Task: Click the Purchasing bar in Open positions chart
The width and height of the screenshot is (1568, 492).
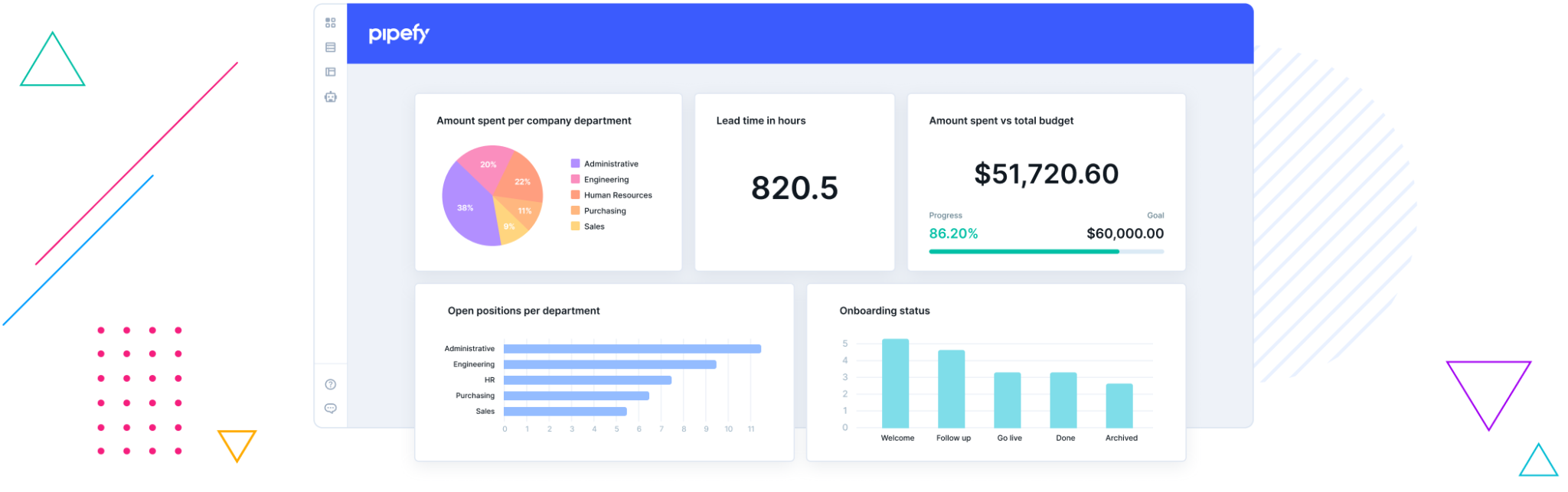Action: (577, 396)
